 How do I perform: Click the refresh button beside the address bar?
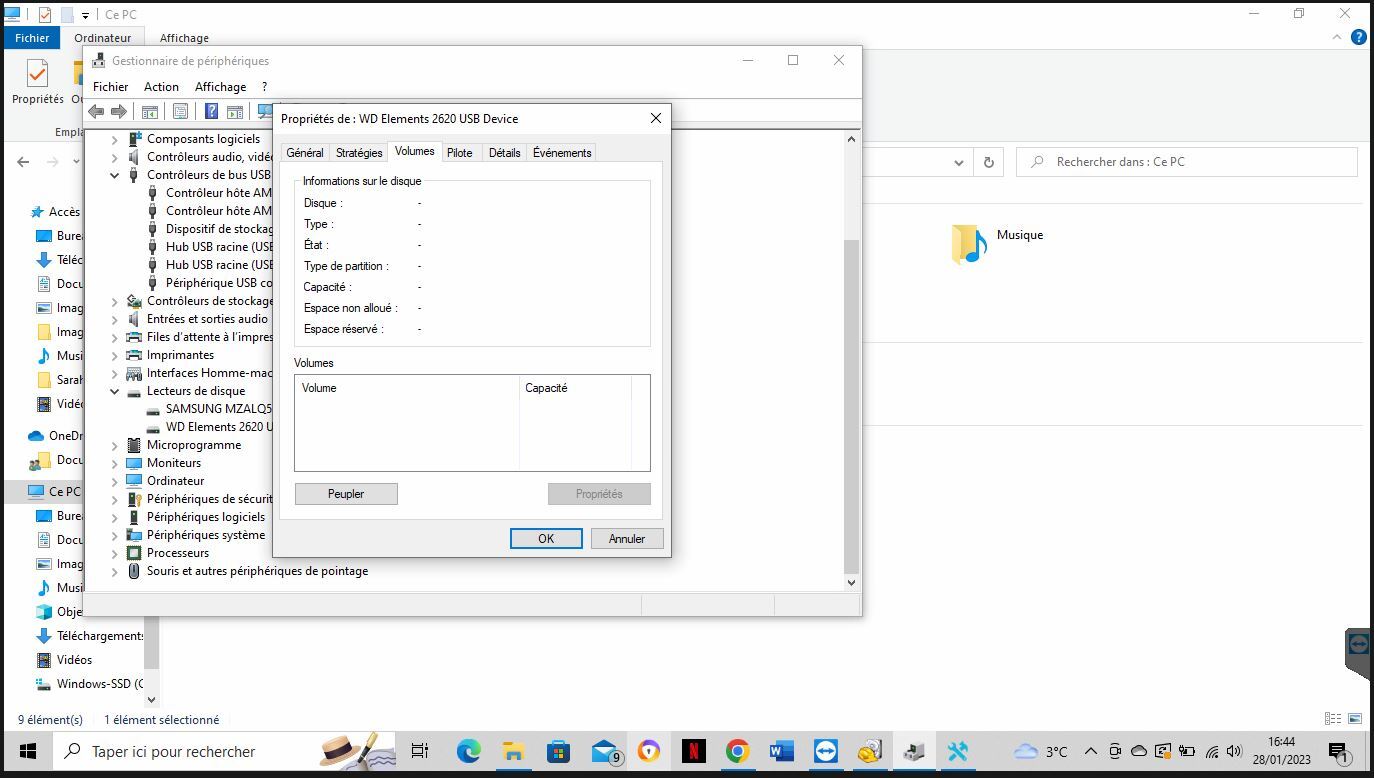pos(989,162)
